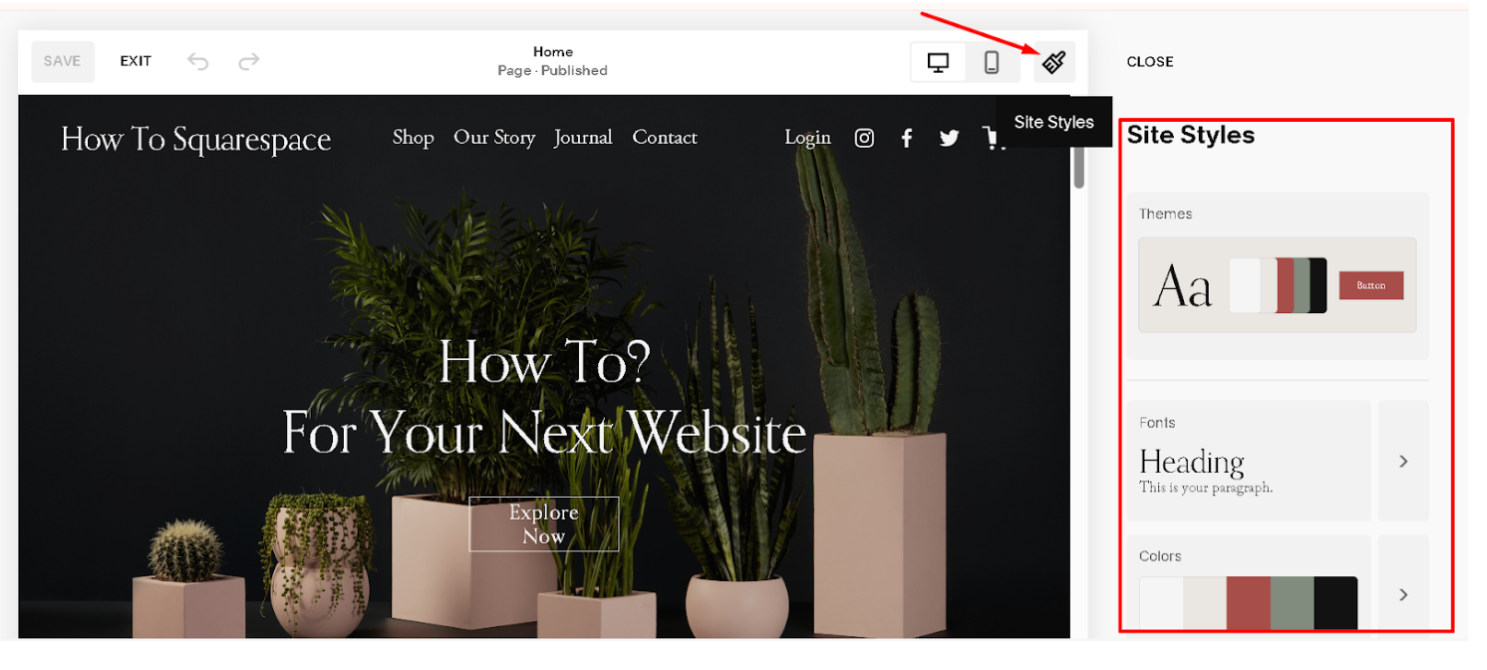This screenshot has height=670, width=1487.
Task: Expand the Colors settings chevron
Action: tap(1403, 594)
